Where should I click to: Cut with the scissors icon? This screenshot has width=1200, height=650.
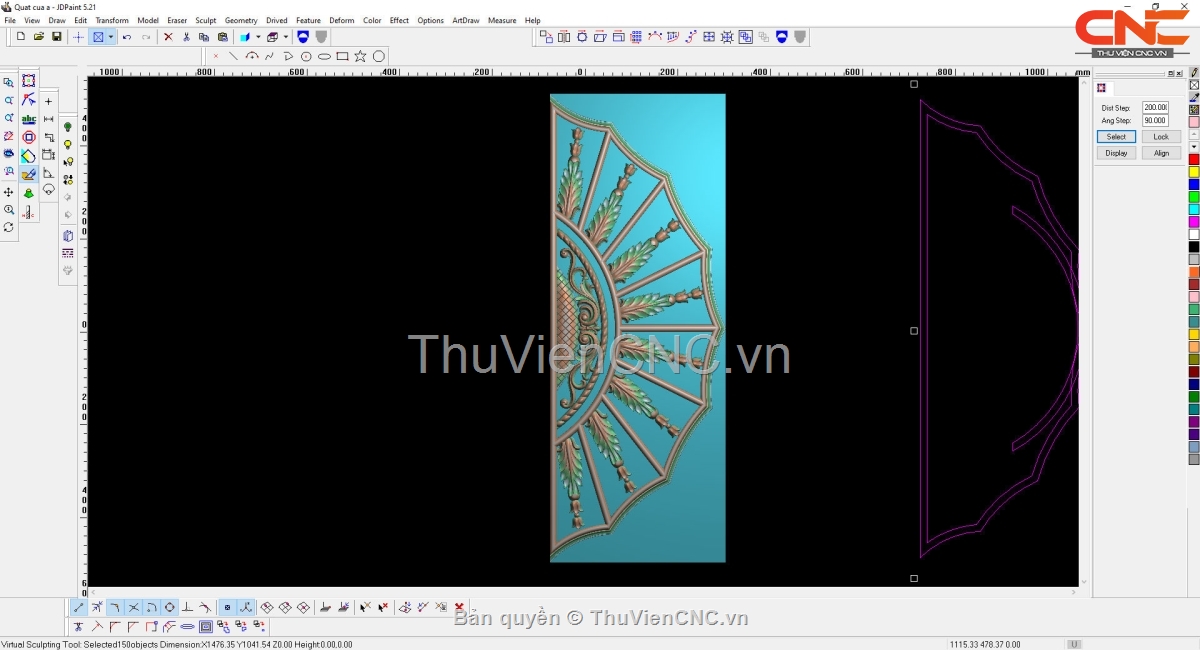[x=186, y=37]
